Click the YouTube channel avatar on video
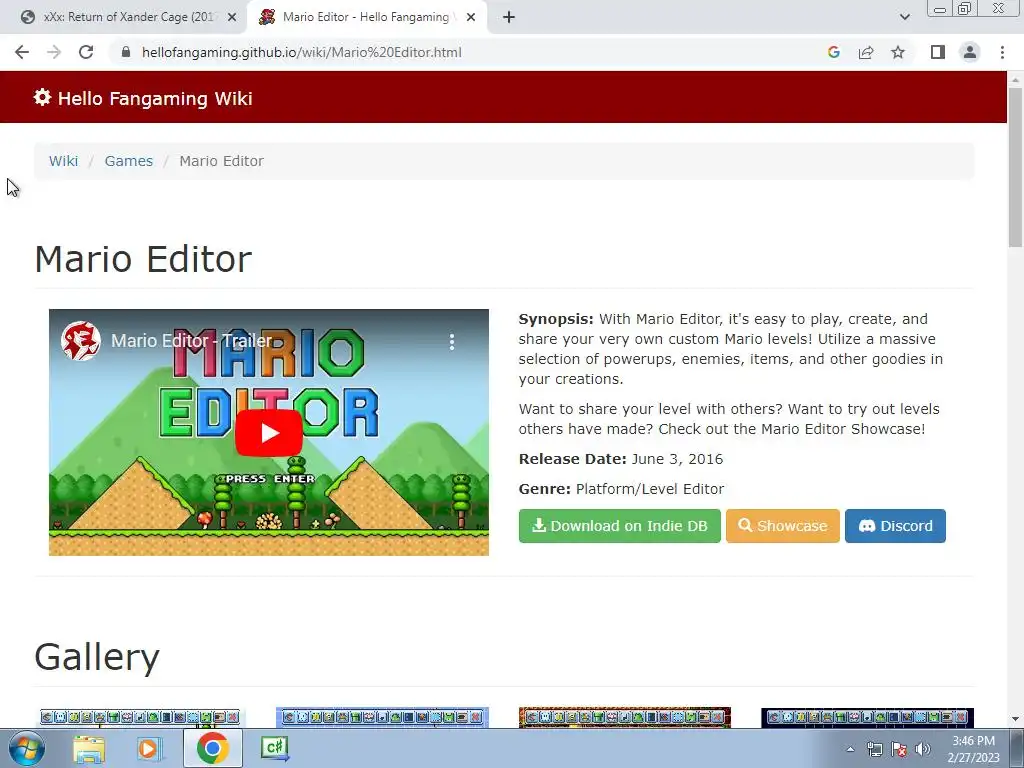This screenshot has height=768, width=1024. pos(80,341)
